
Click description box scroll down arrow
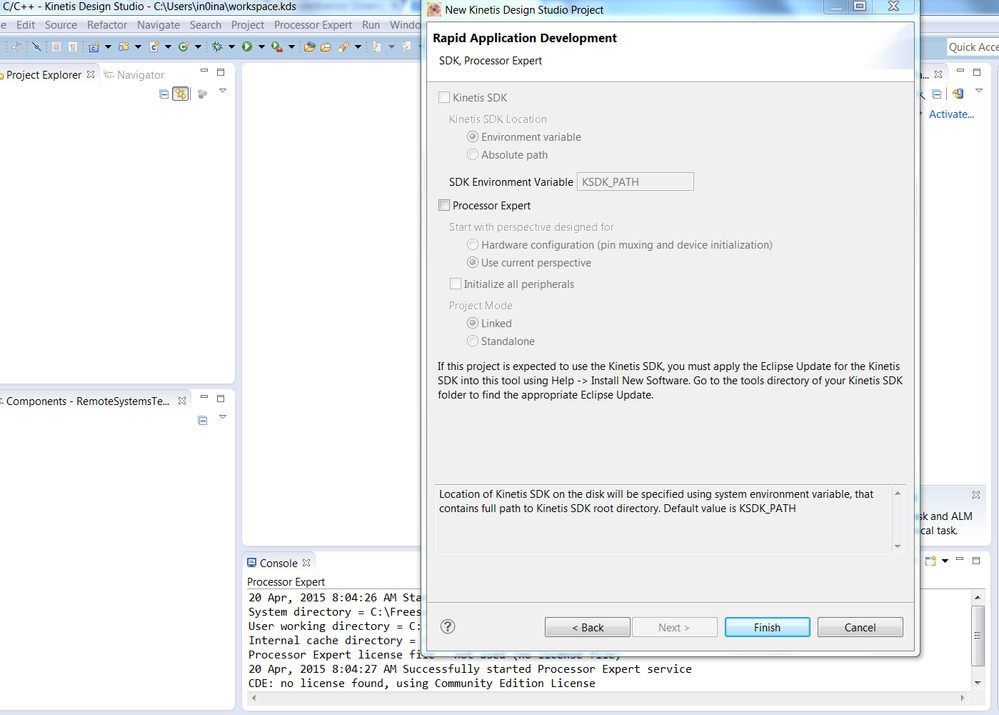[x=898, y=546]
